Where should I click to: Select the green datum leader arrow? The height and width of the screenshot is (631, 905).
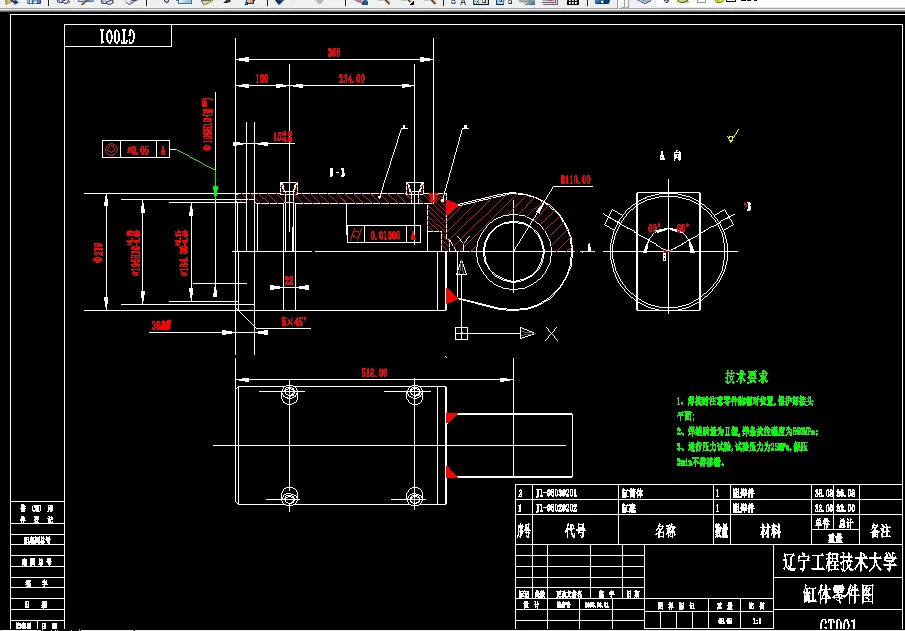point(215,191)
